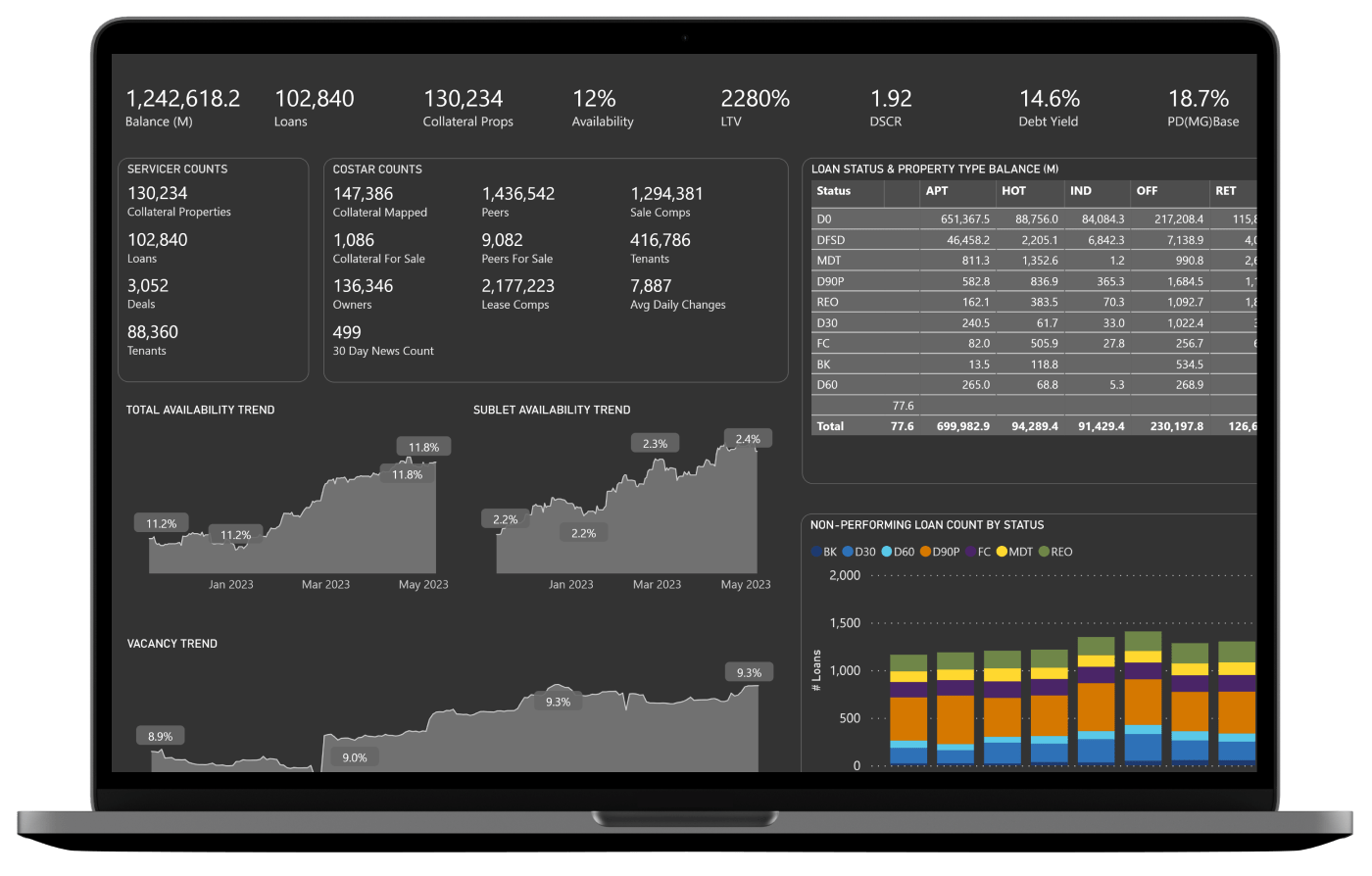
Task: Select the HOT column header
Action: [x=1013, y=191]
